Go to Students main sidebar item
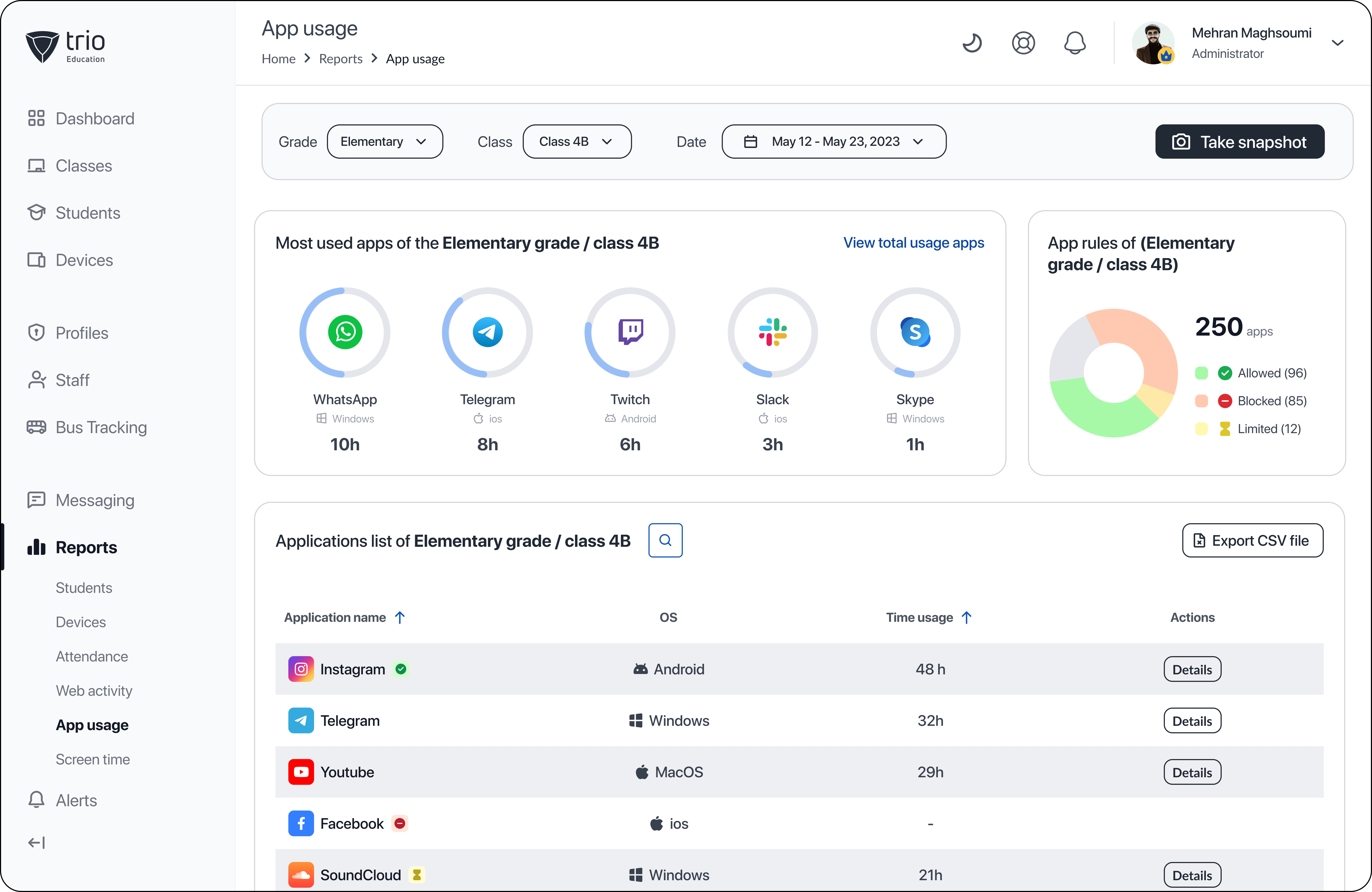Screen dimensions: 1372x892 [x=73, y=213]
